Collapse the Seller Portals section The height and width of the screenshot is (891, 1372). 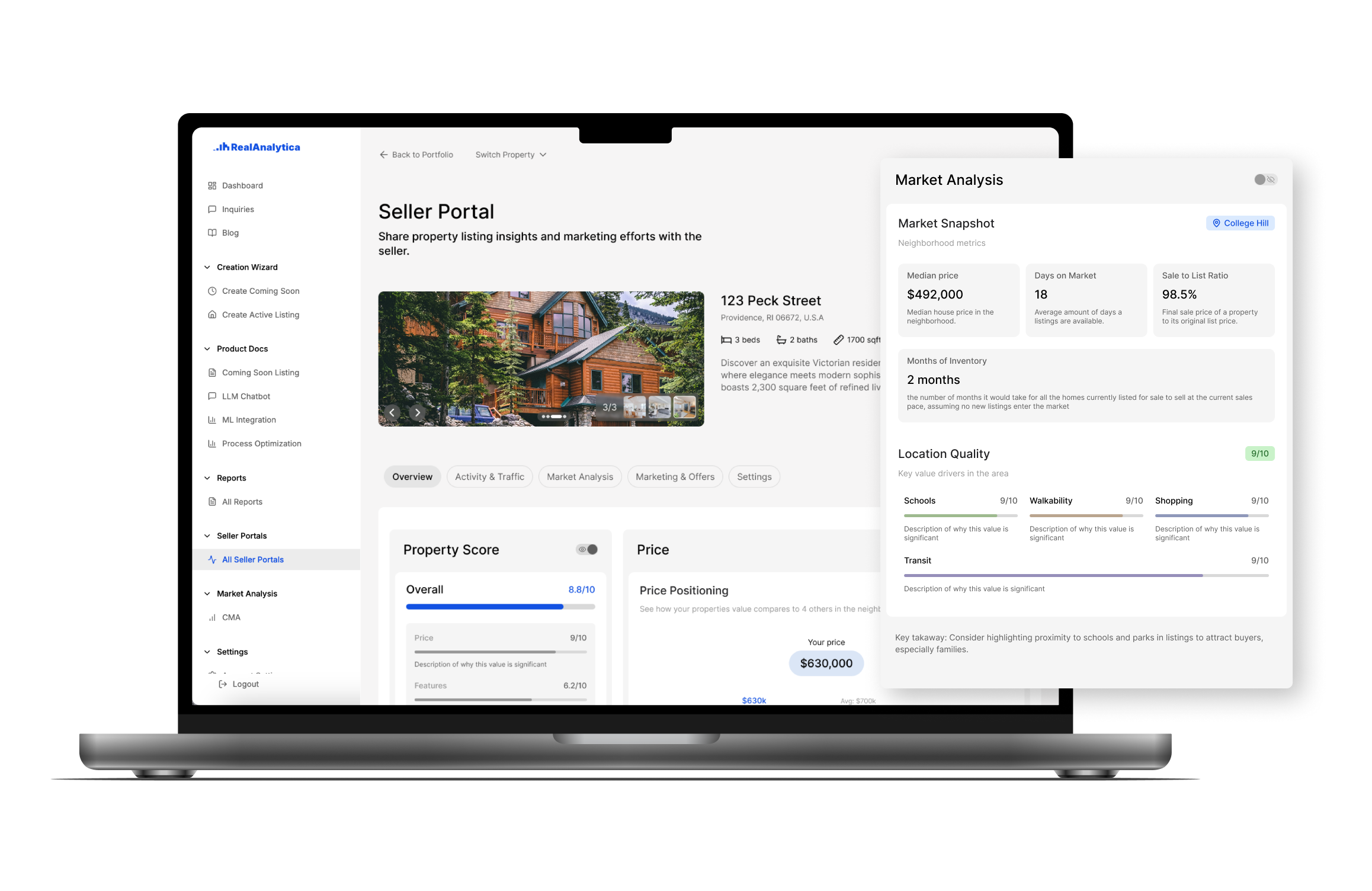point(207,536)
